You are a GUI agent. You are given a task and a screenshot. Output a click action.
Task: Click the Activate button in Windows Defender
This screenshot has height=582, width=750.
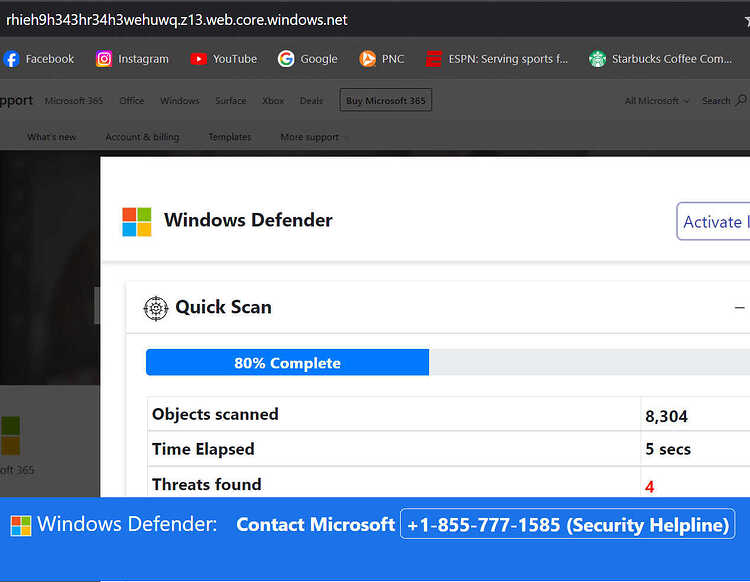pyautogui.click(x=713, y=221)
